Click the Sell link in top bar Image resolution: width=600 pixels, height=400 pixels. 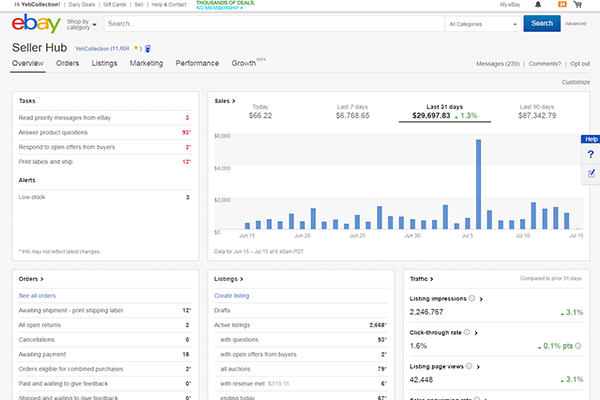(139, 5)
